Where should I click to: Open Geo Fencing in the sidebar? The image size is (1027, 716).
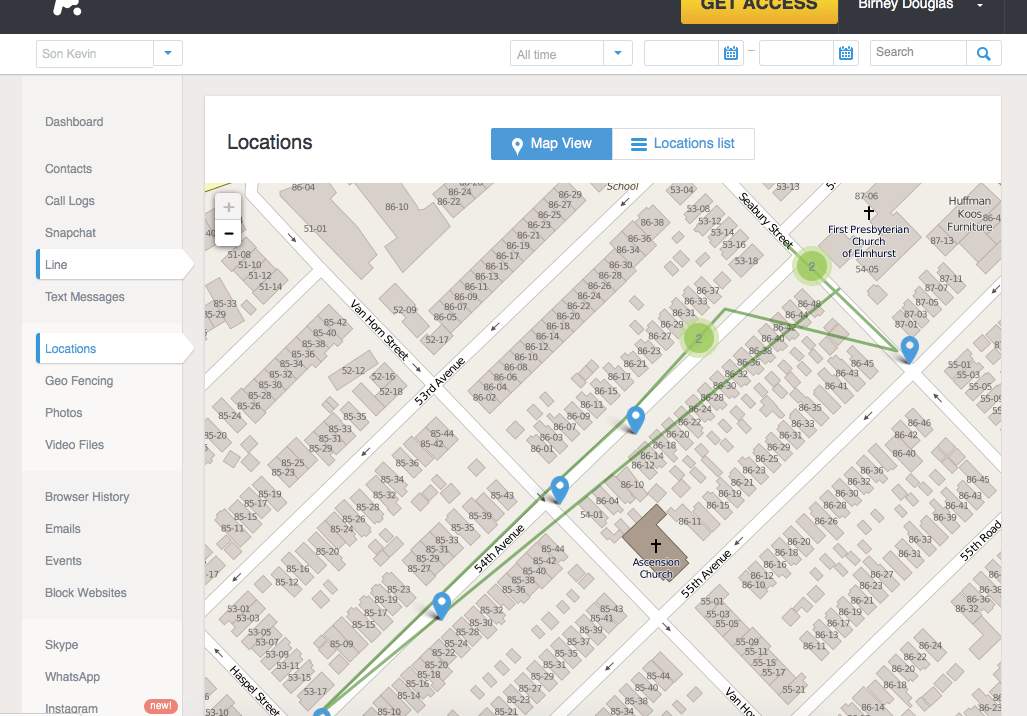[79, 381]
